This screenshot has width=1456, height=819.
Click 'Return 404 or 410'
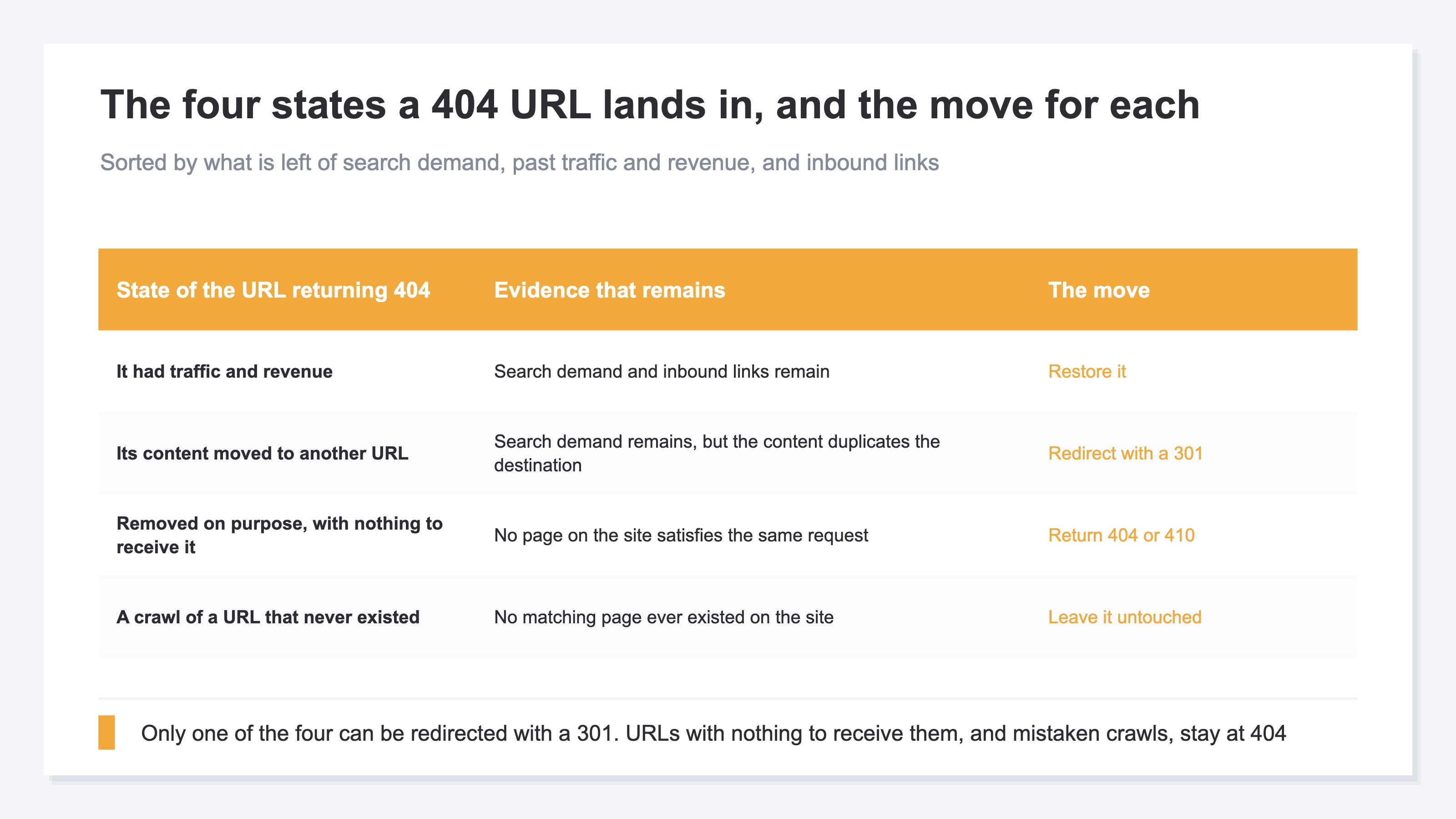[1122, 535]
